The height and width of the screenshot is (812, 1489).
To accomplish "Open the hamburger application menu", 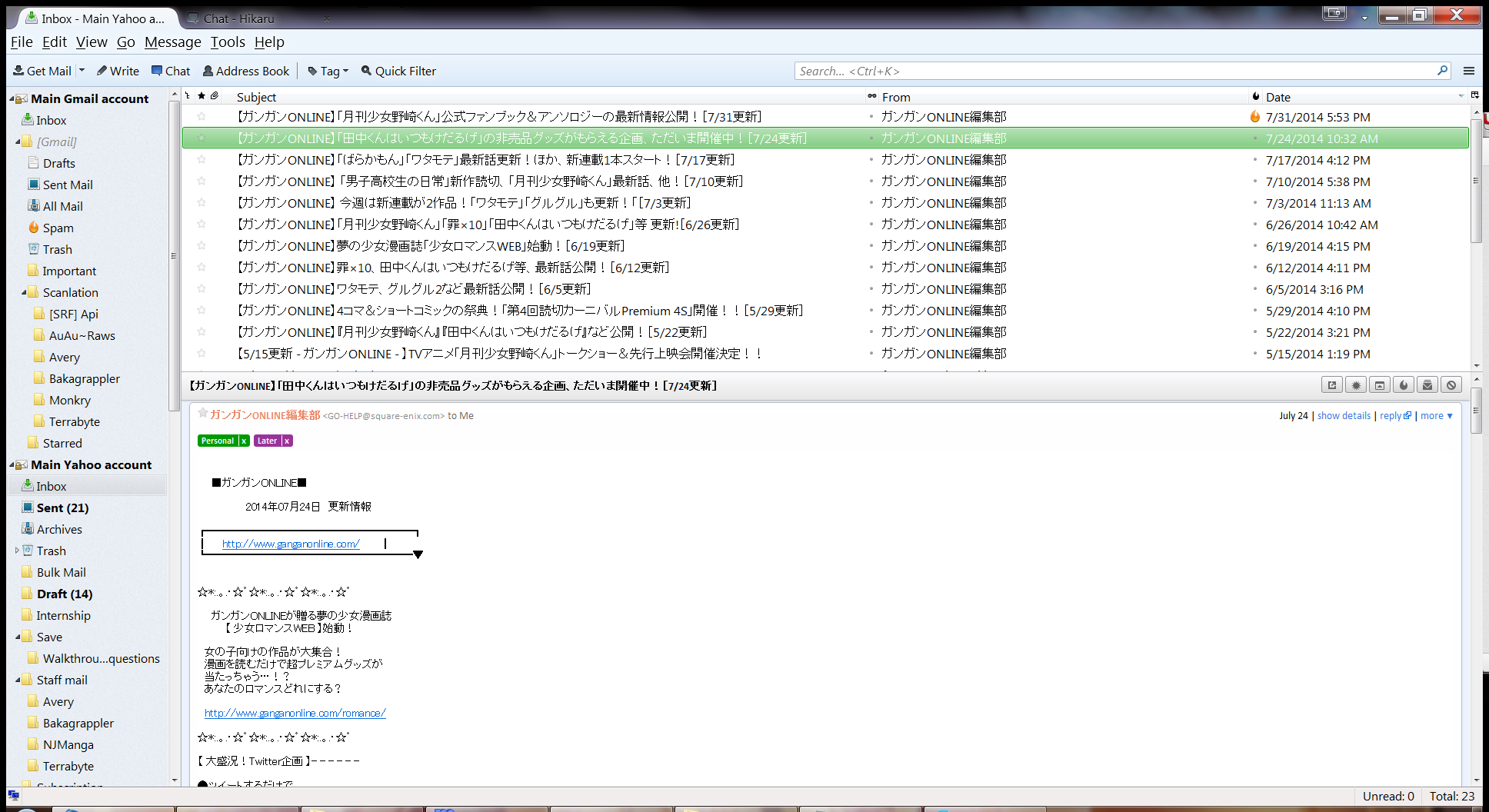I will pos(1469,71).
